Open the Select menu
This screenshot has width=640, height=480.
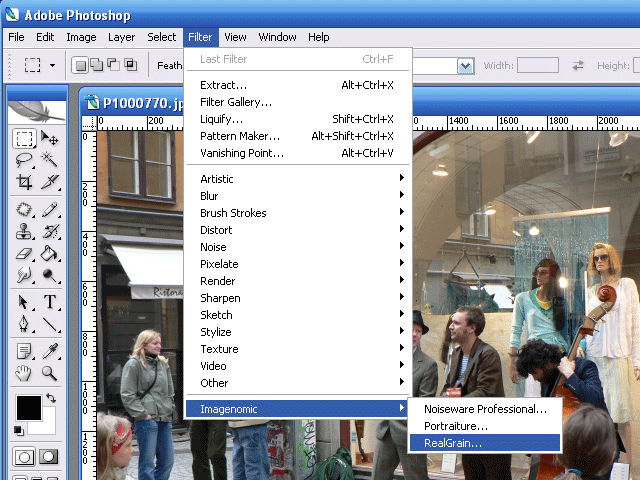(x=162, y=37)
